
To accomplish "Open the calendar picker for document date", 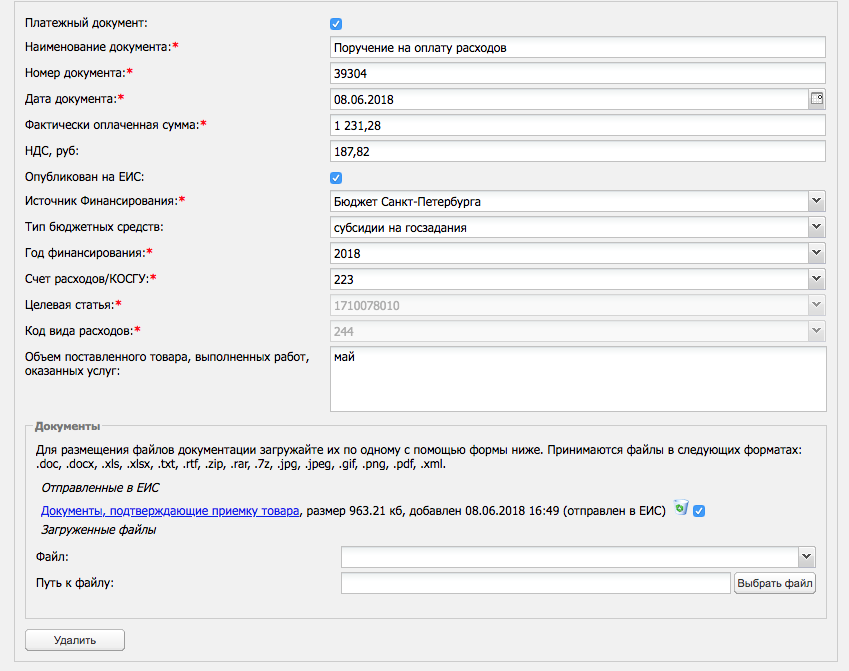I will (x=816, y=98).
